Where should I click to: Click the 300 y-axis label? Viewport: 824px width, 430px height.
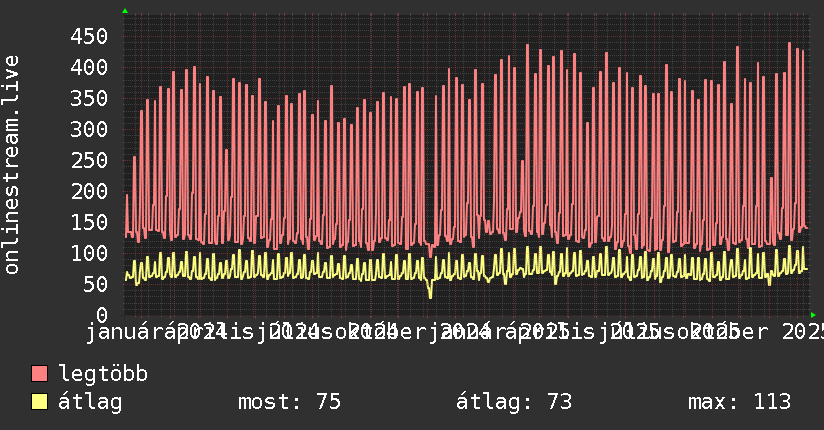point(89,129)
